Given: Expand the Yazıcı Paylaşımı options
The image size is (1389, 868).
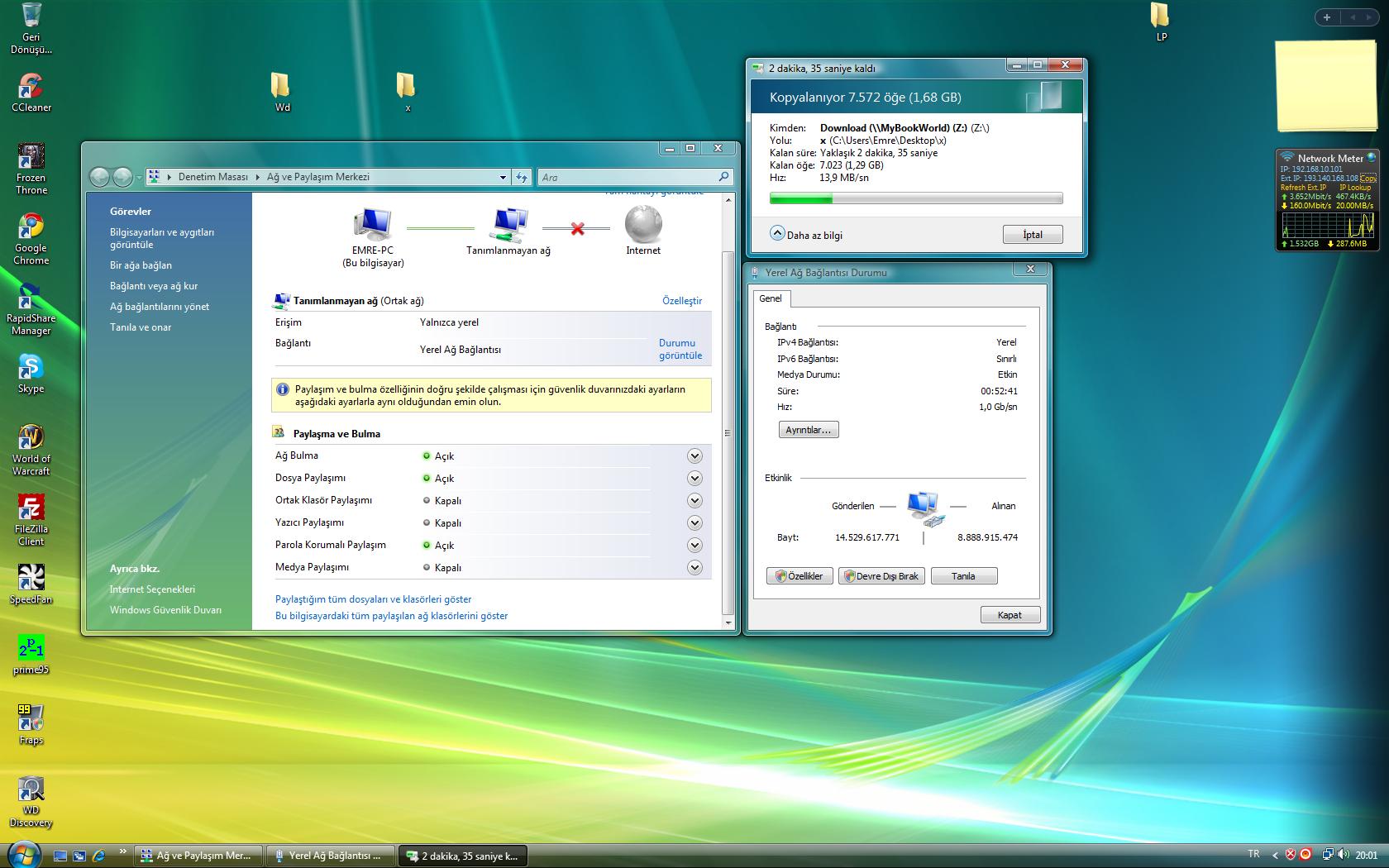Looking at the screenshot, I should point(694,523).
